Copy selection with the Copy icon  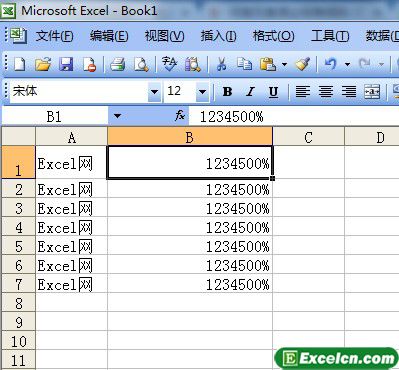point(245,63)
